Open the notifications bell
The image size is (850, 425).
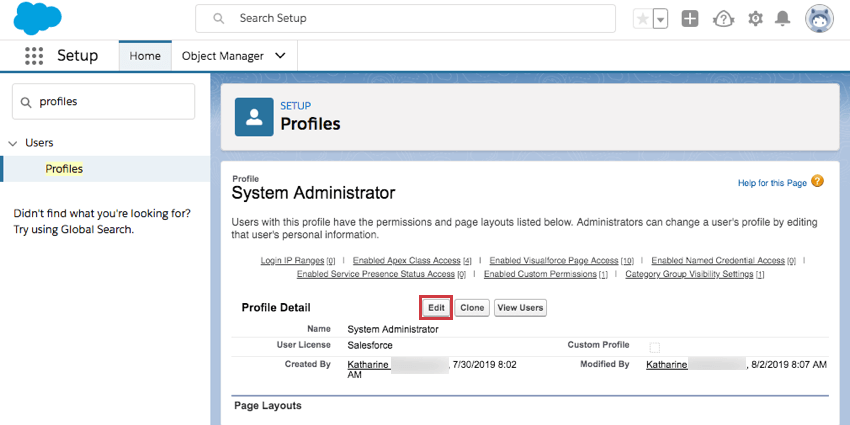[784, 19]
